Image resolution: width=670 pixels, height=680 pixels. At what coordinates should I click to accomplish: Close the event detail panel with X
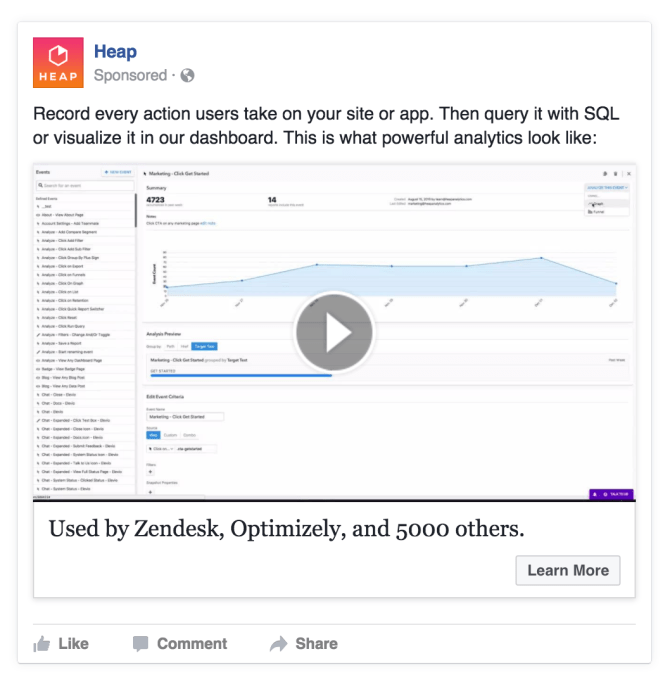point(629,173)
